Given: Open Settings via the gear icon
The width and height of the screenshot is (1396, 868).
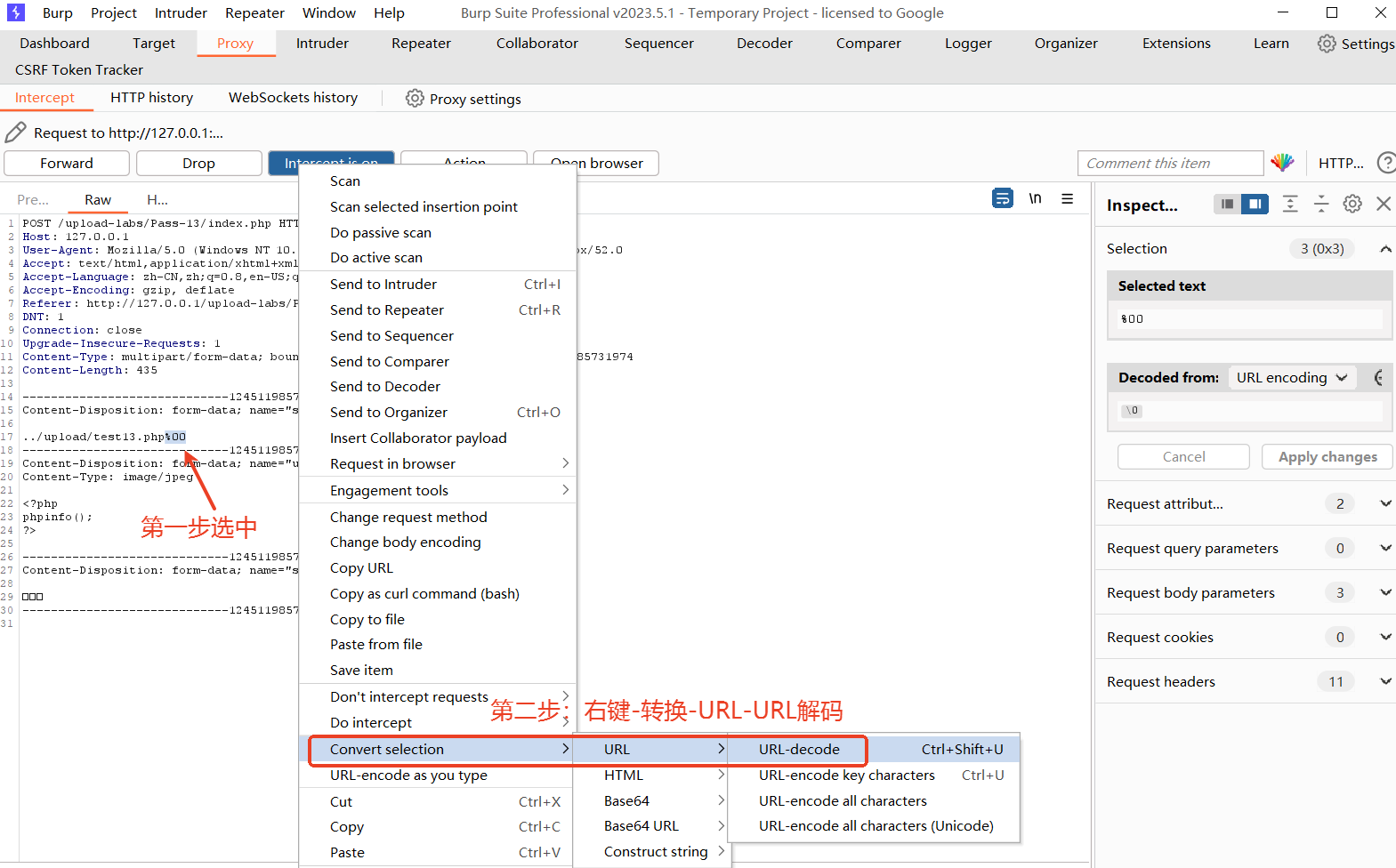Looking at the screenshot, I should click(x=1327, y=44).
